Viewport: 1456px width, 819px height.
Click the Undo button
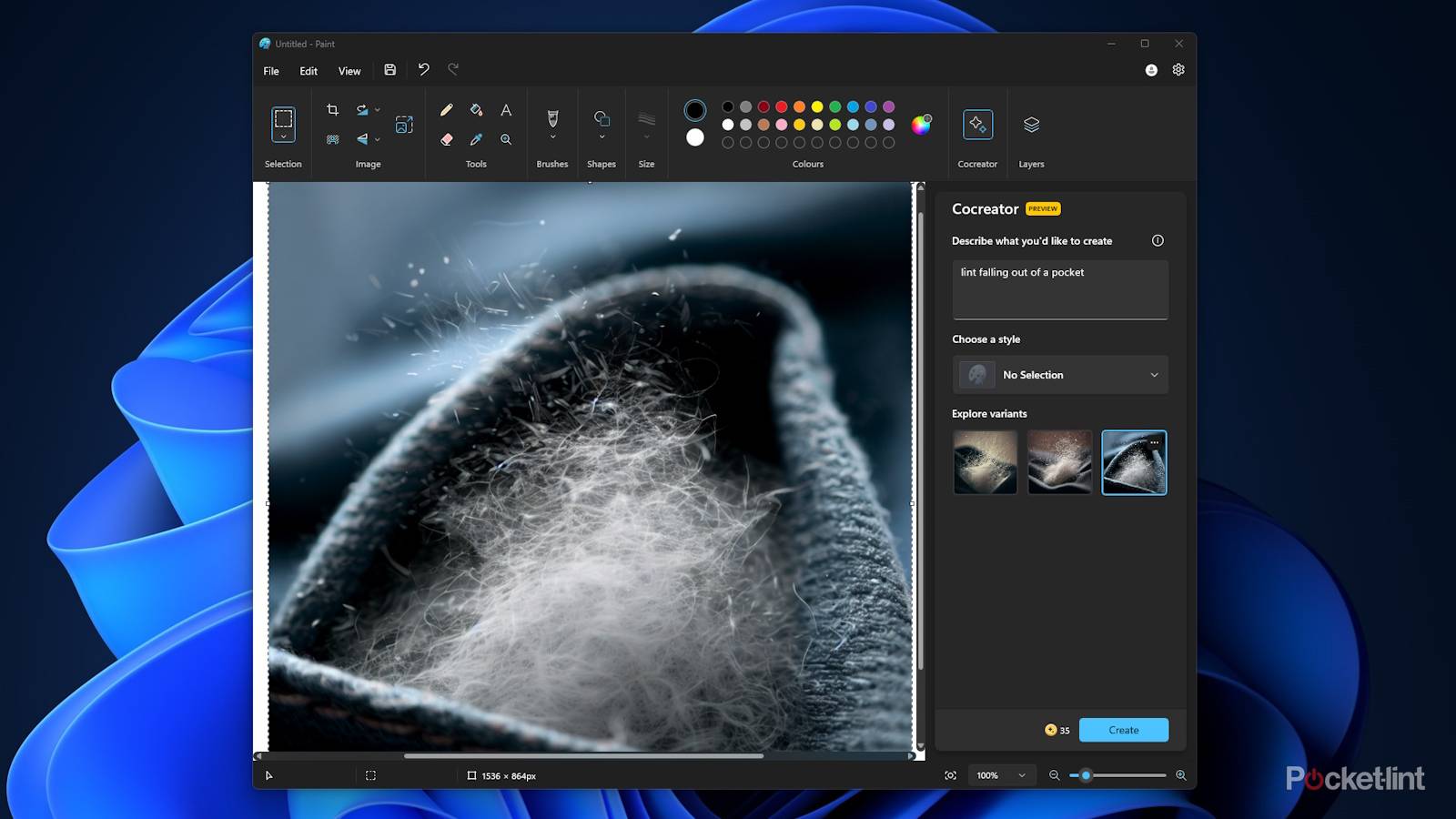coord(423,70)
